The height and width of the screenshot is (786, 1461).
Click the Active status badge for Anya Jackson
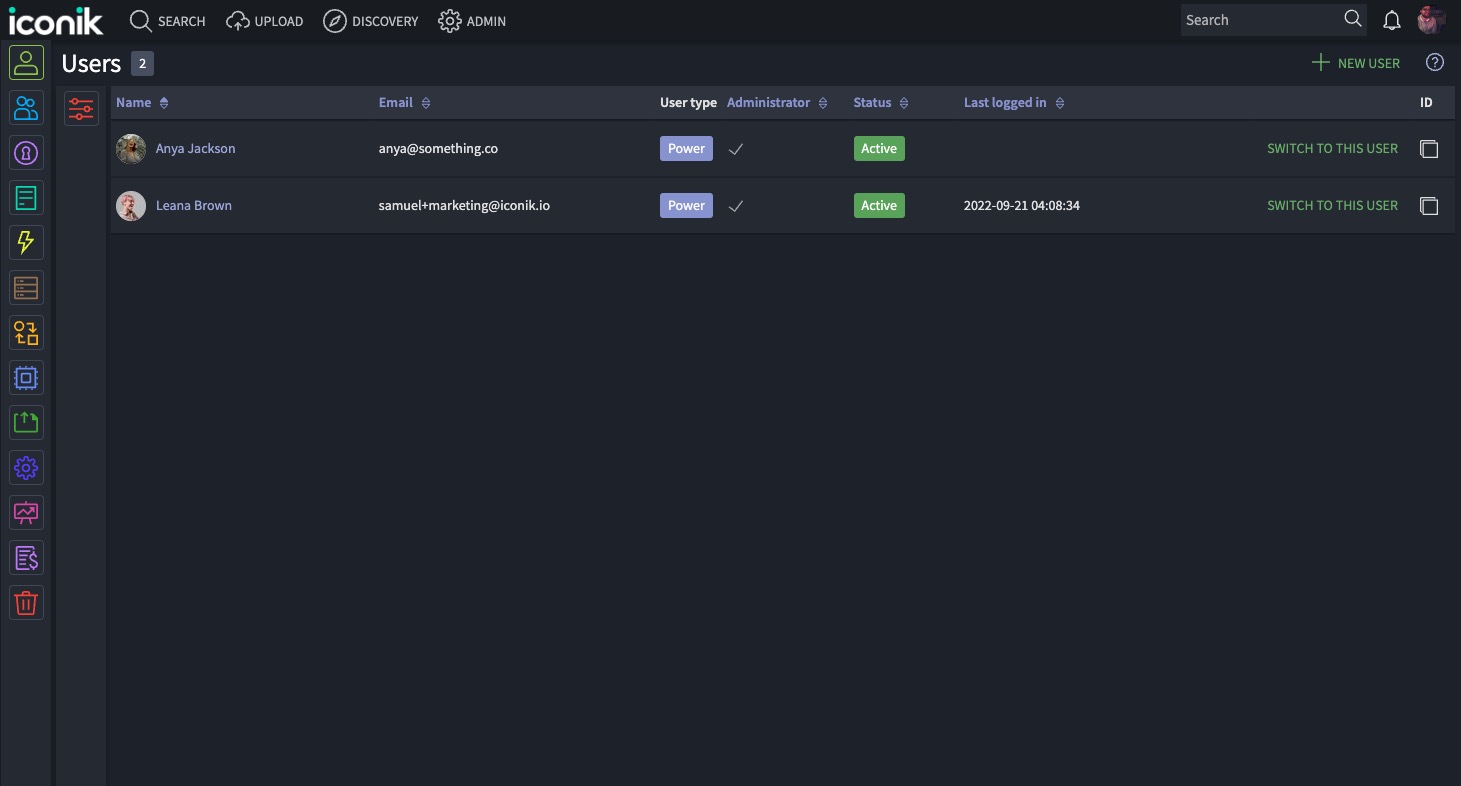tap(878, 148)
